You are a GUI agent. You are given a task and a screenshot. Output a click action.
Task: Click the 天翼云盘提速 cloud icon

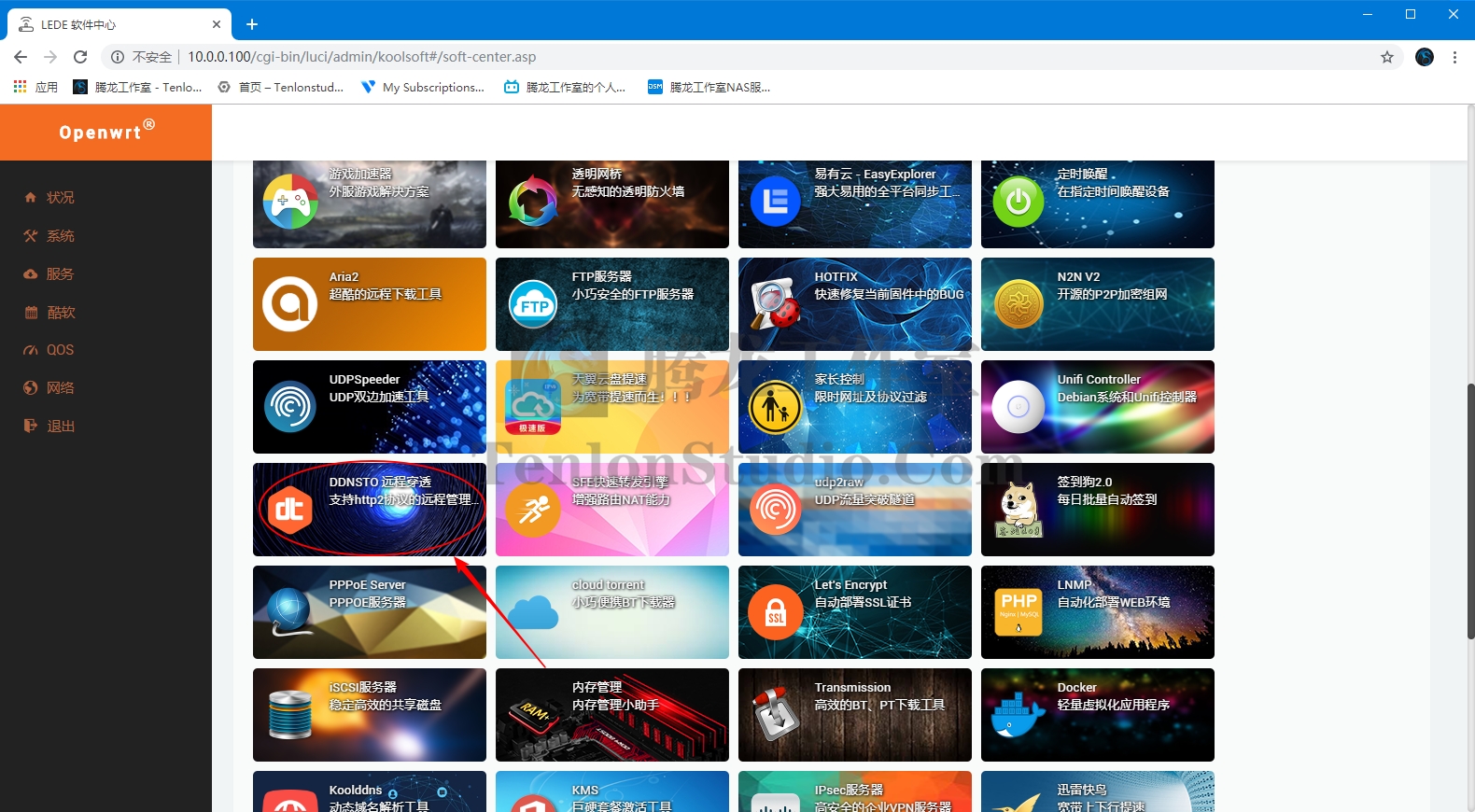click(x=533, y=407)
